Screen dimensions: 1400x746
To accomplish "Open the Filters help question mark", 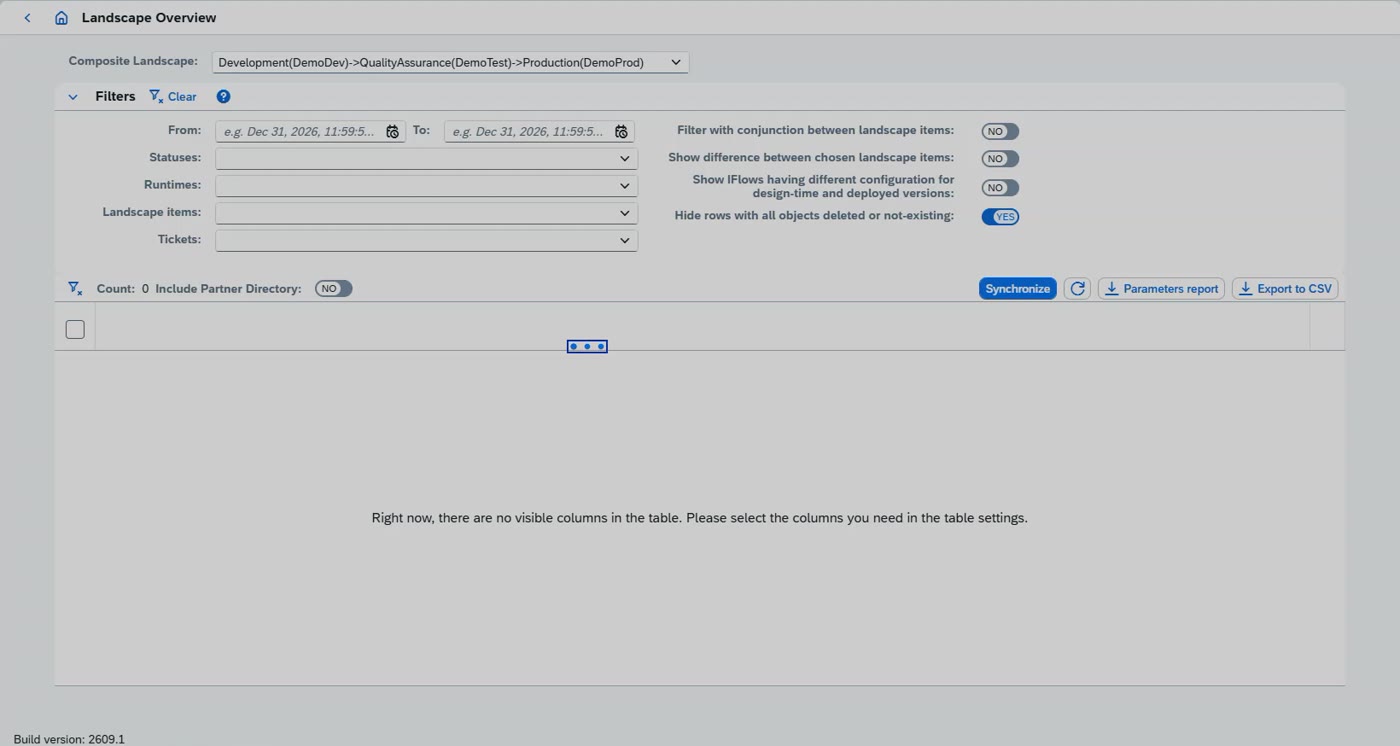I will [223, 97].
